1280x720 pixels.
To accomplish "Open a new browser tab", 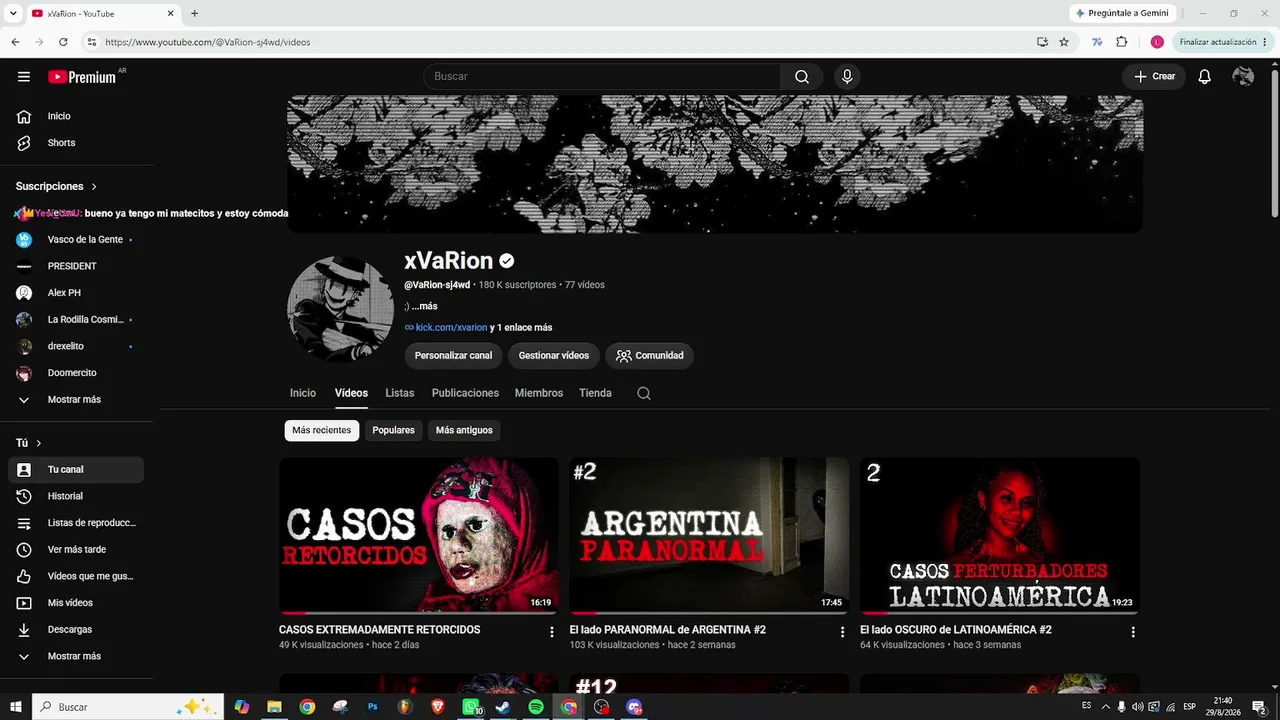I will [194, 13].
